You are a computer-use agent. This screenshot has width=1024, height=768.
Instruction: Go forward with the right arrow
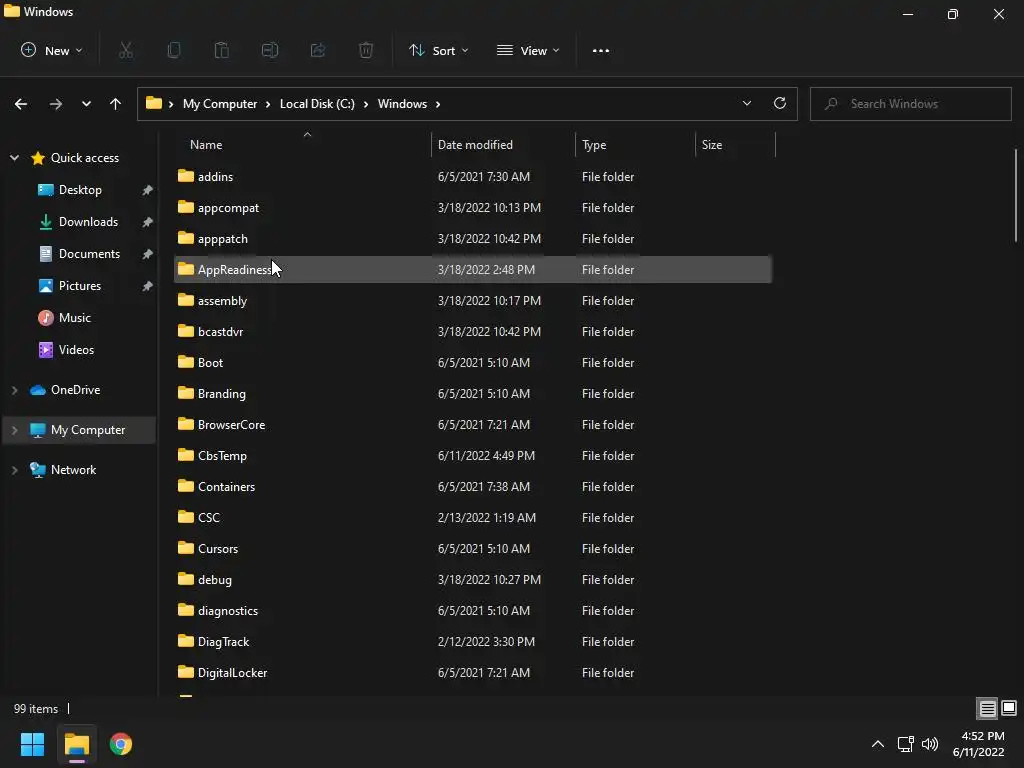click(56, 104)
